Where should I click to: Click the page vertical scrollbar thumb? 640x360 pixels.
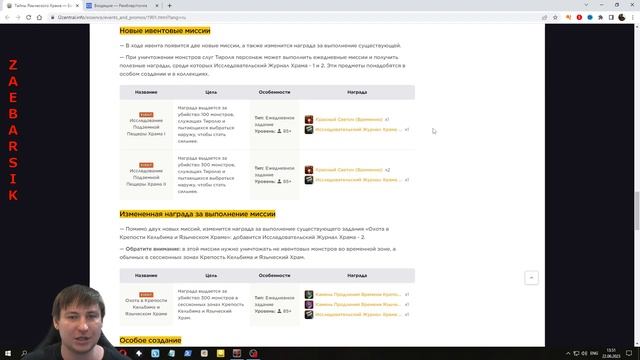[637, 211]
